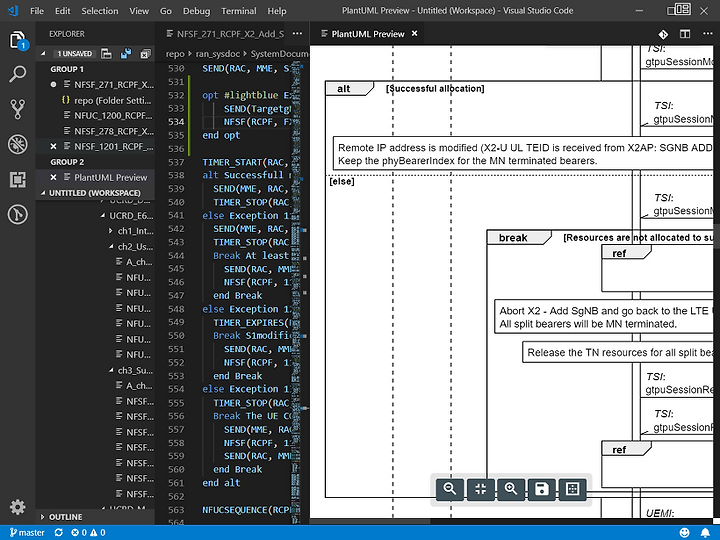
Task: Open More Actions for the preview group
Action: (708, 34)
